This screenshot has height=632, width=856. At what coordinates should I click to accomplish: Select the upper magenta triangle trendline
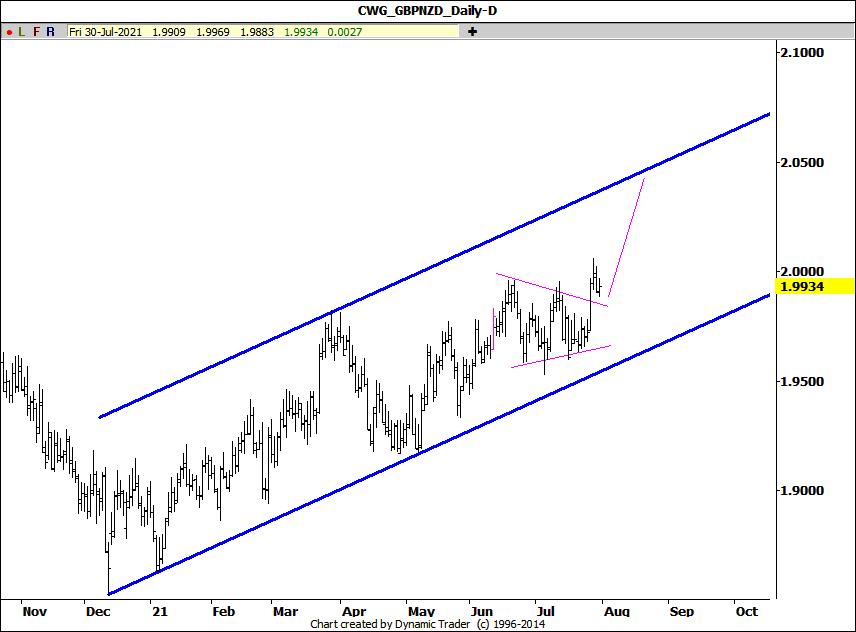[x=552, y=290]
